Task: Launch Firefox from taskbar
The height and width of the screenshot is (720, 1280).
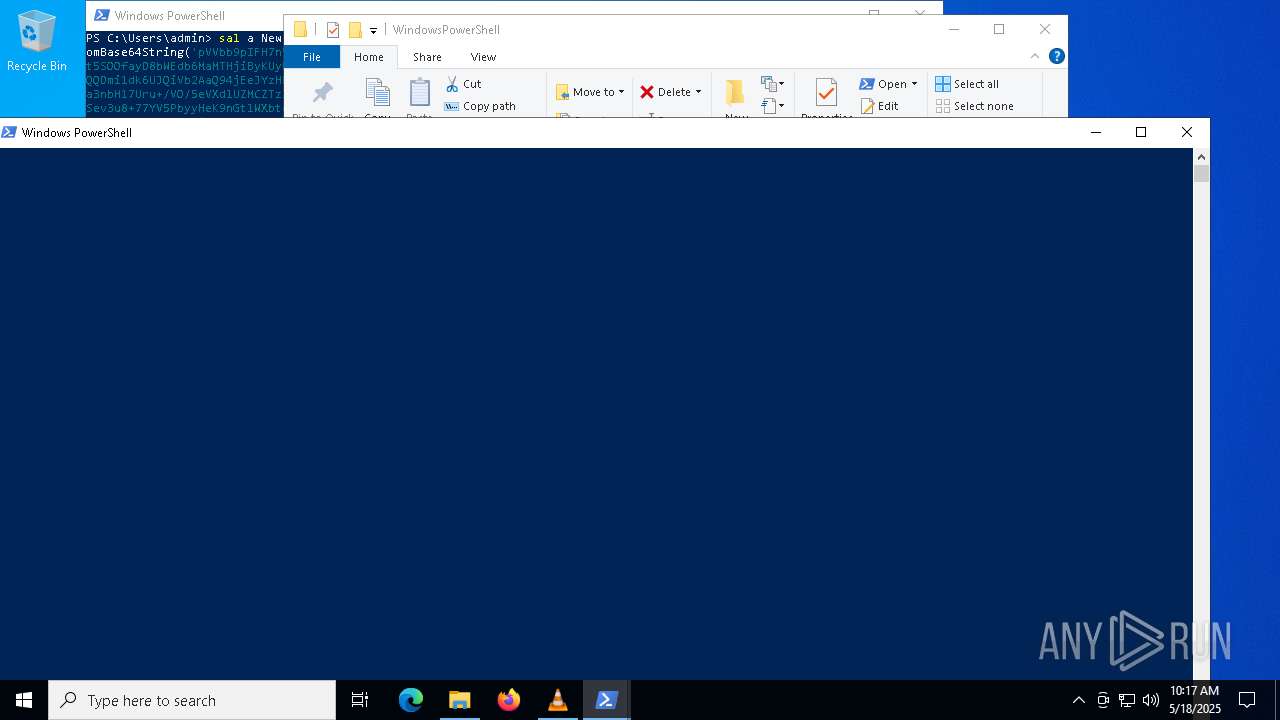Action: (509, 700)
